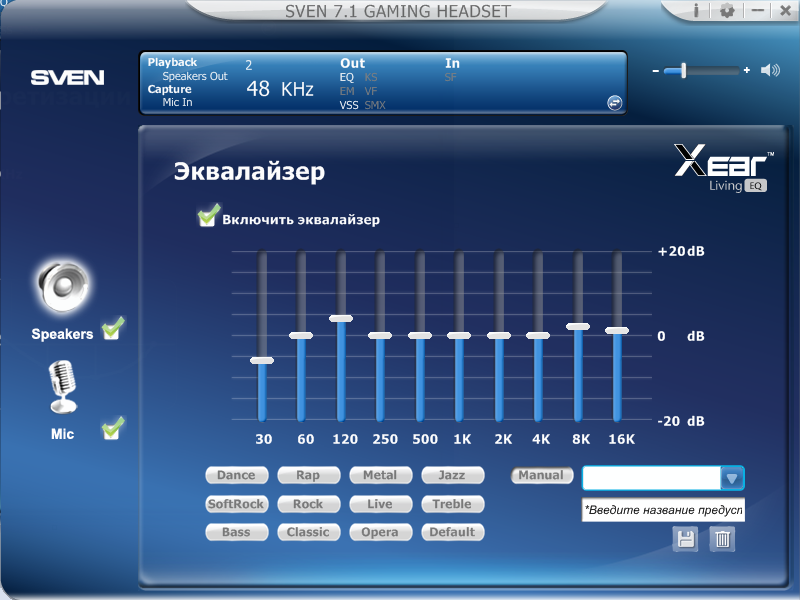
Task: Click the 2K band slider handle
Action: 499,335
